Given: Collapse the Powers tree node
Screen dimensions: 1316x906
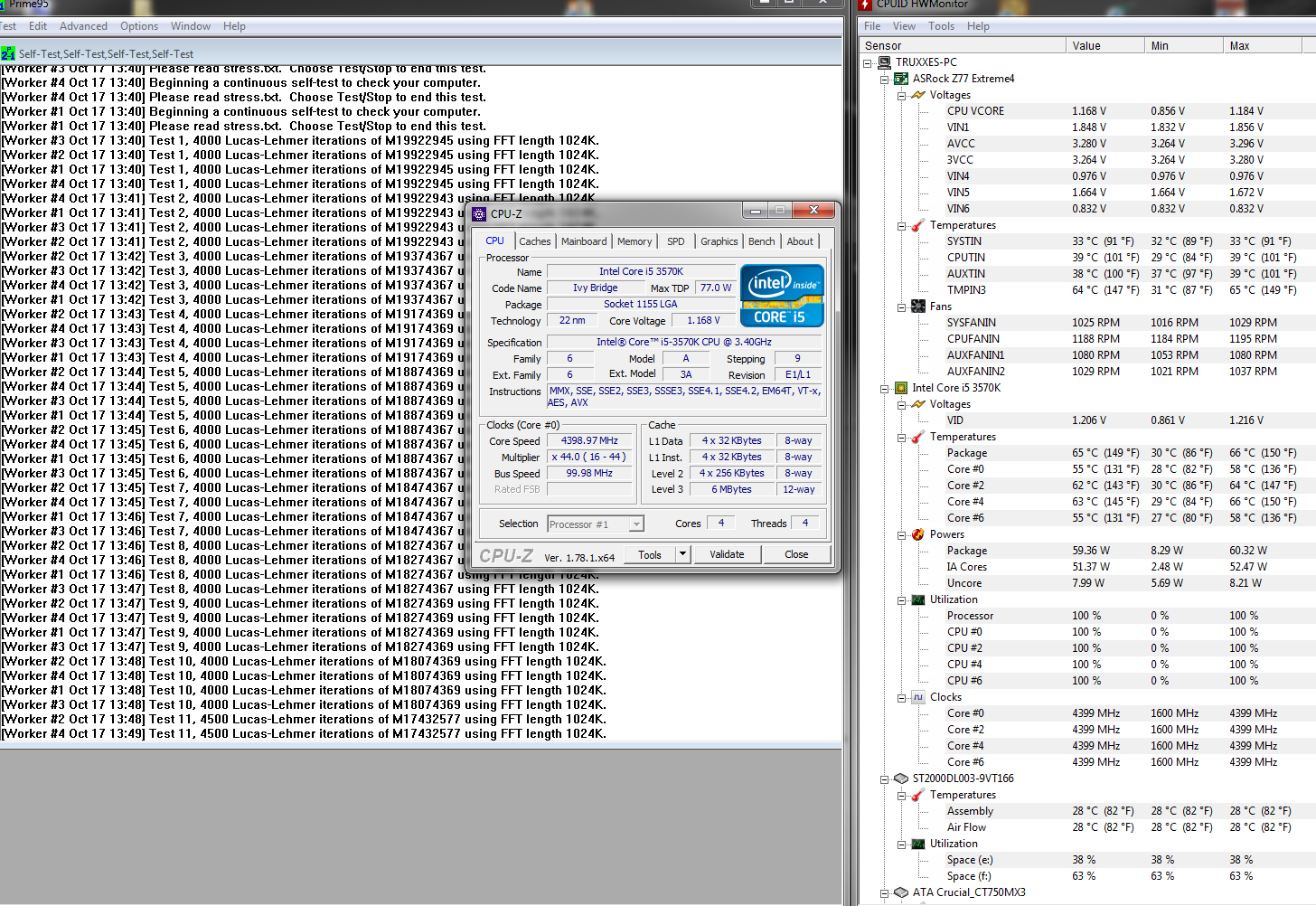Looking at the screenshot, I should (x=902, y=535).
